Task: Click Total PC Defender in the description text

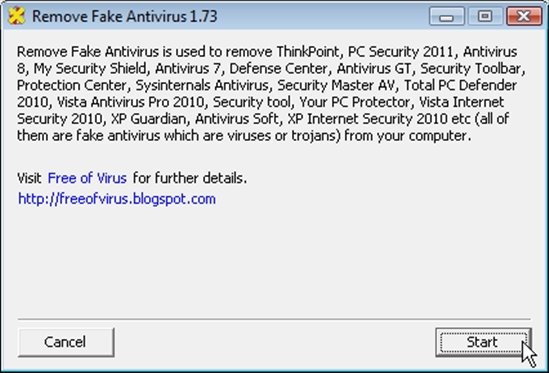Action: (x=460, y=85)
